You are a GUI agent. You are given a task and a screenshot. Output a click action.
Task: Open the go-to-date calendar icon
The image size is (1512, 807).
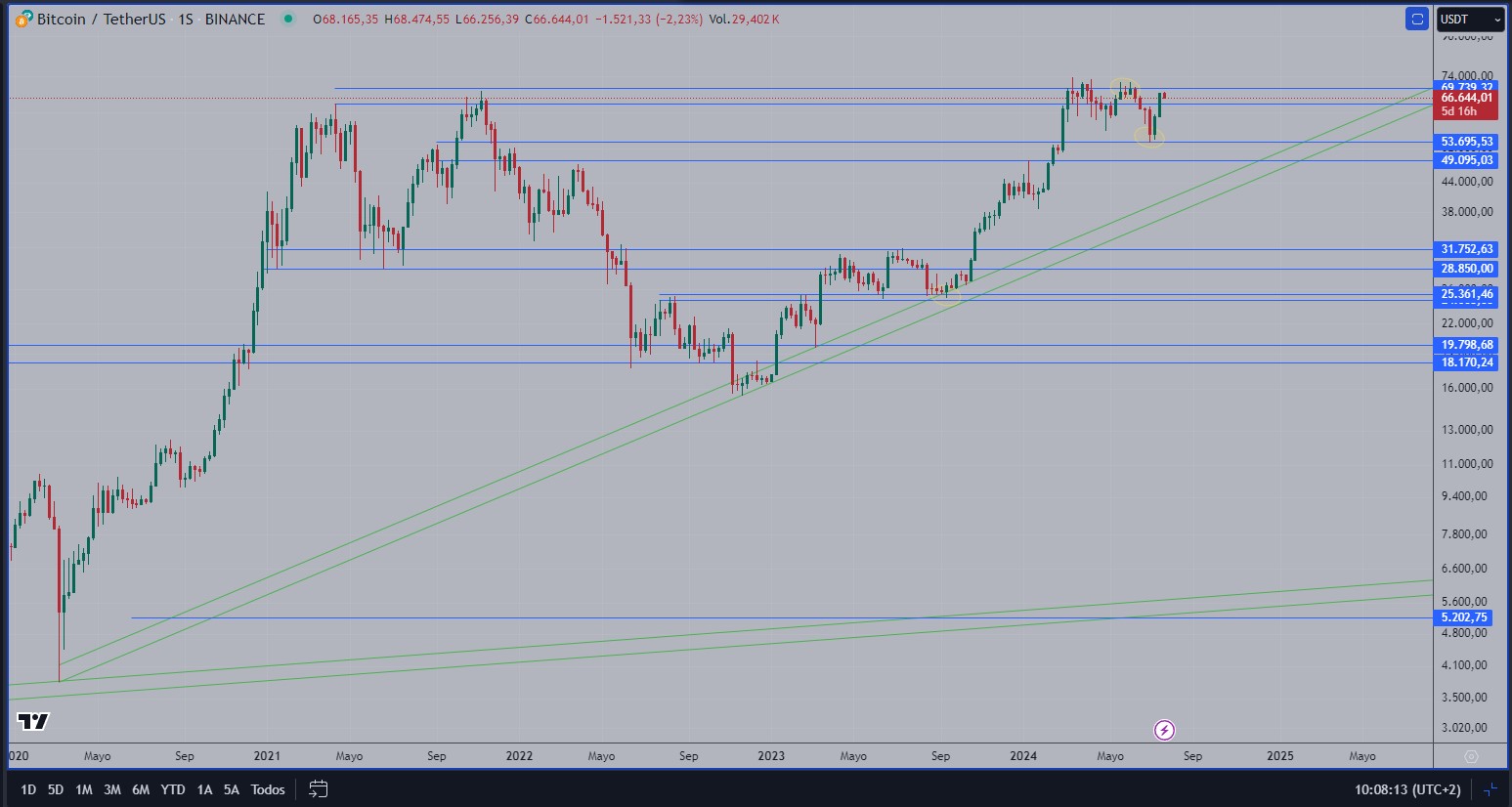[x=318, y=788]
